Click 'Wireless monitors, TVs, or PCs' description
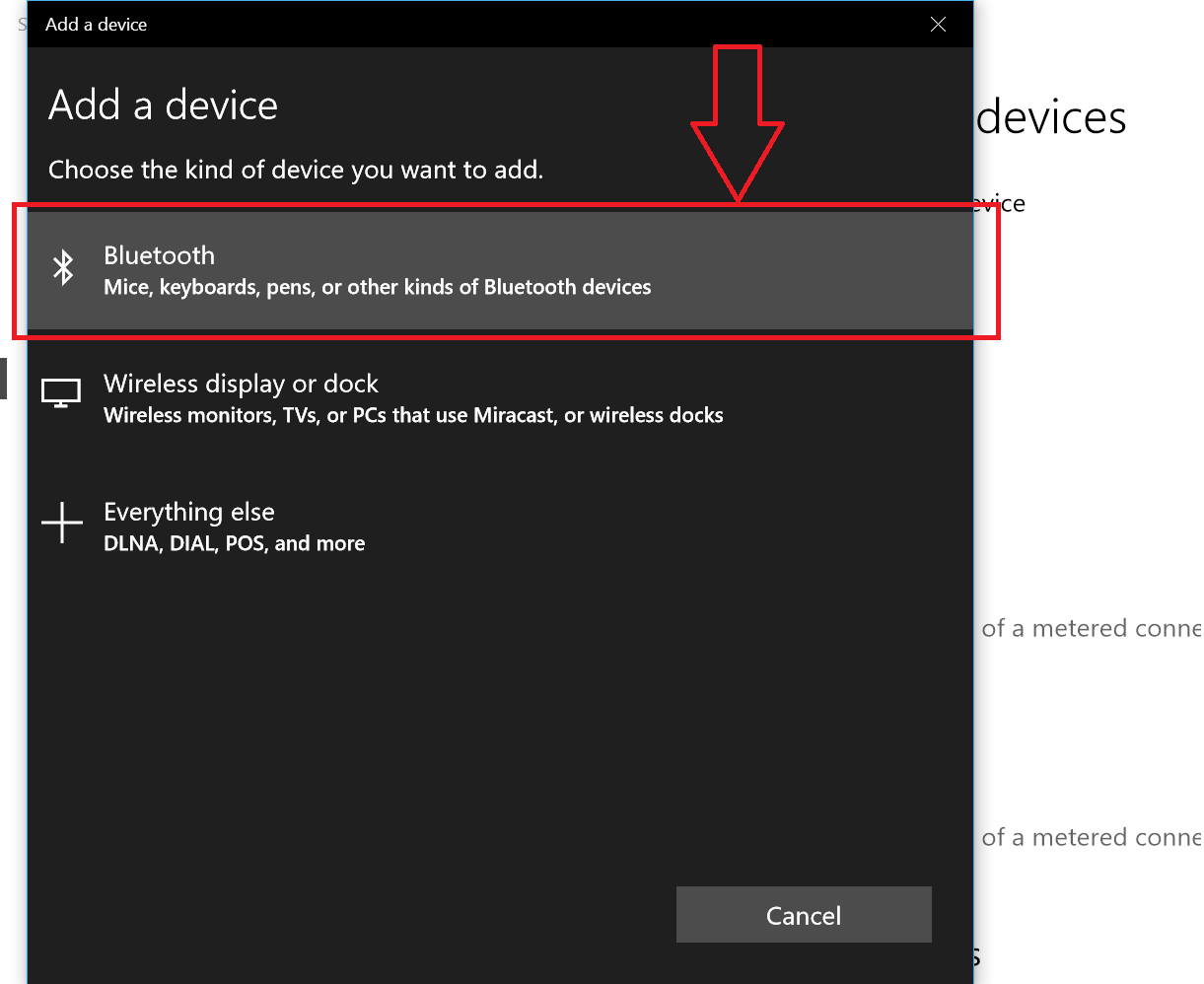 (x=413, y=415)
